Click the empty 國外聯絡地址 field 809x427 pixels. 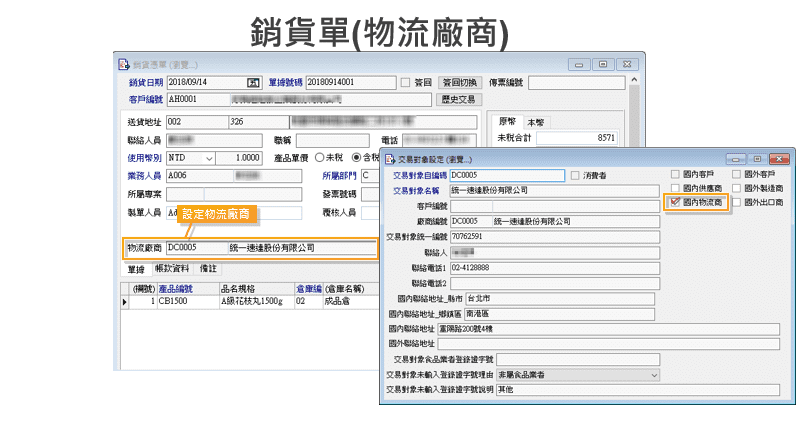(x=608, y=344)
